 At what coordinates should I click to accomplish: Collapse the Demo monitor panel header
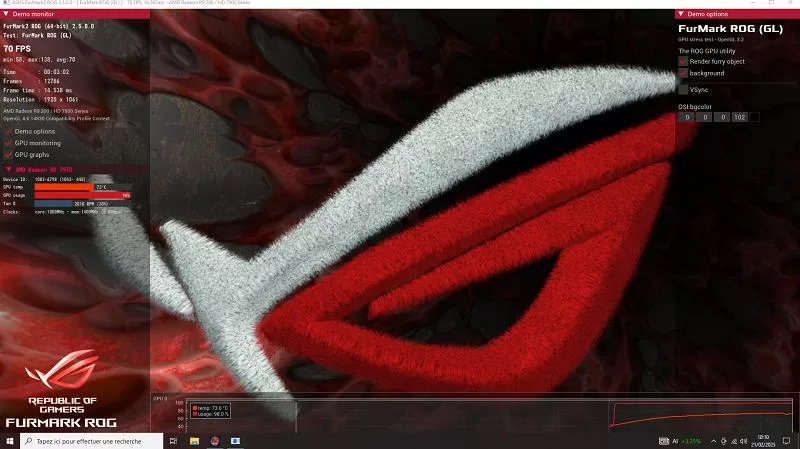[75, 14]
